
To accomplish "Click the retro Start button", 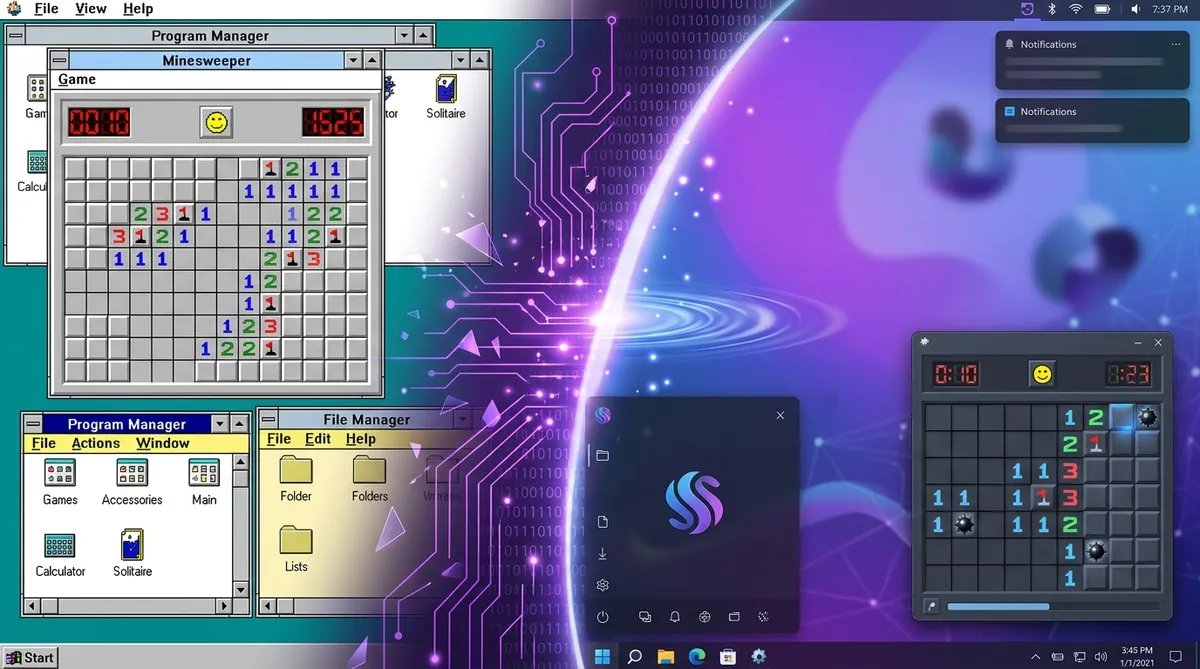I will click(x=29, y=657).
